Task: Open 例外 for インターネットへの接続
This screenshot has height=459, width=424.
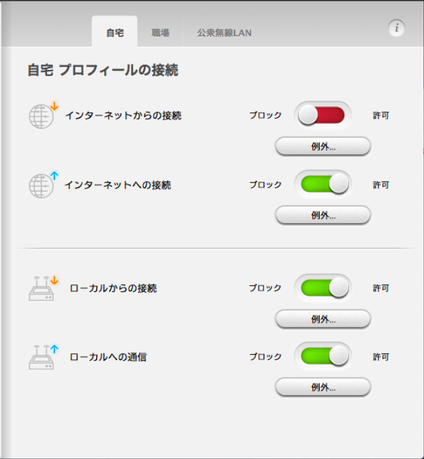Action: tap(323, 215)
